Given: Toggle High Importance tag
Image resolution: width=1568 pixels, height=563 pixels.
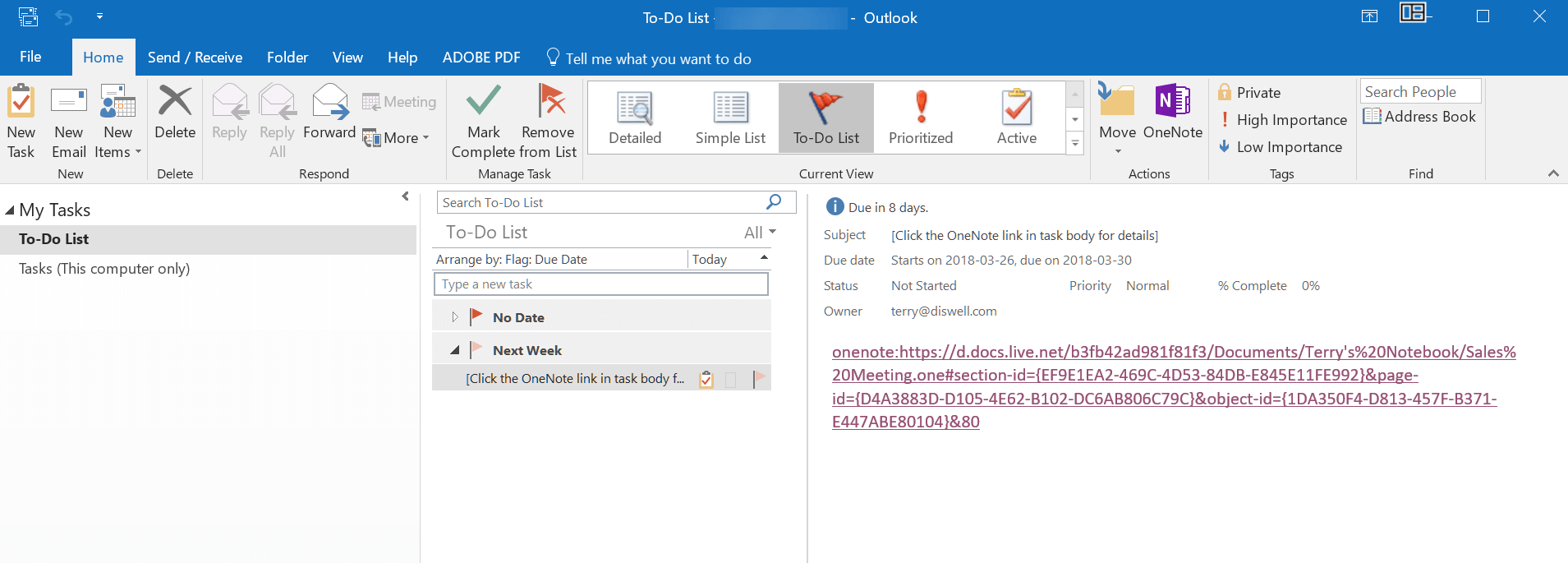Looking at the screenshot, I should 1282,120.
